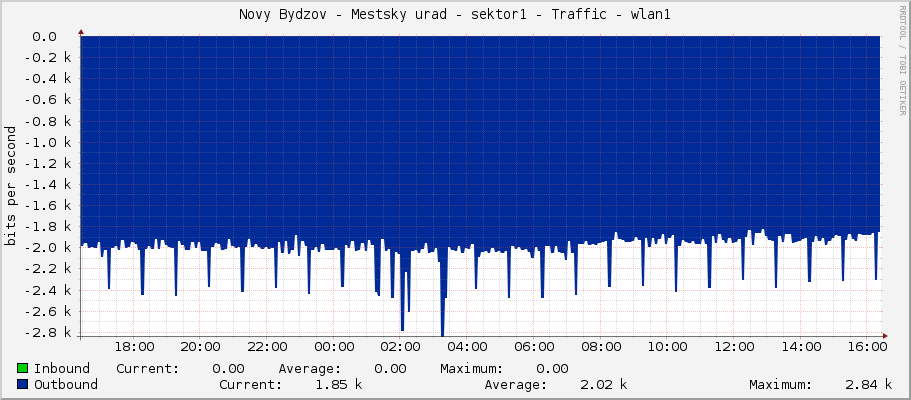Click the -1.0 k y-axis value

(49, 142)
